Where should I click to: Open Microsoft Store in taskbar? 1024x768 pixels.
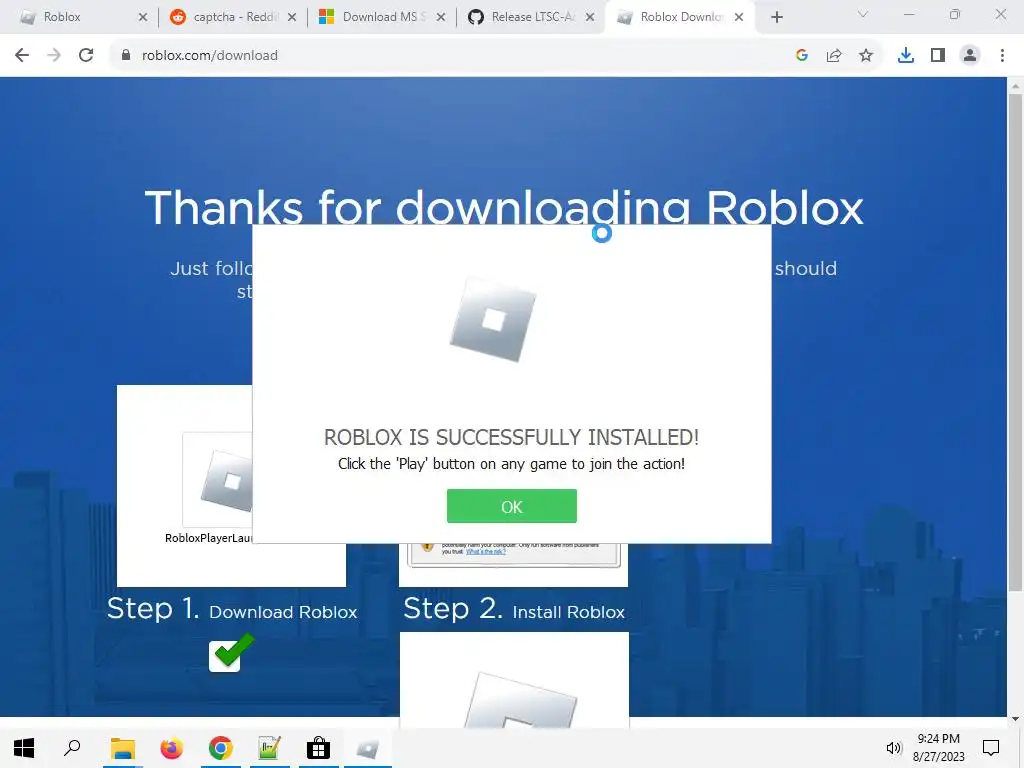click(318, 748)
